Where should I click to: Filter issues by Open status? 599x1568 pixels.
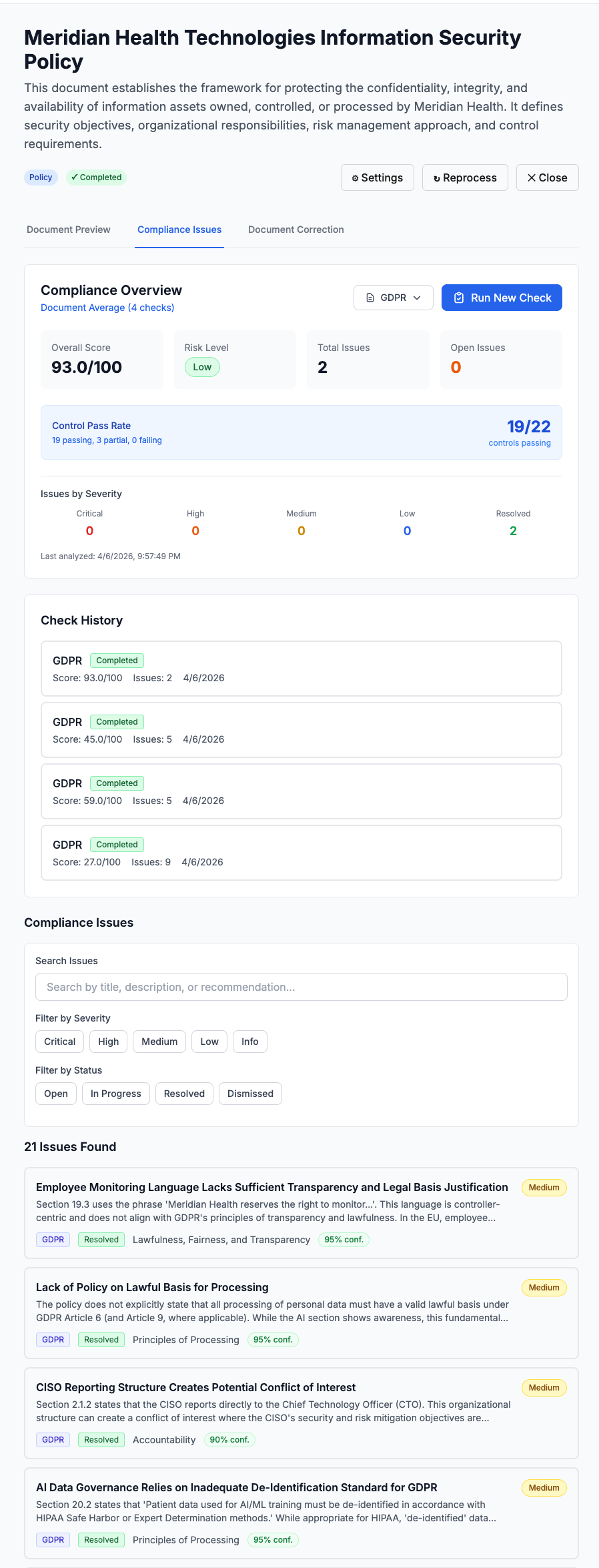tap(56, 1094)
